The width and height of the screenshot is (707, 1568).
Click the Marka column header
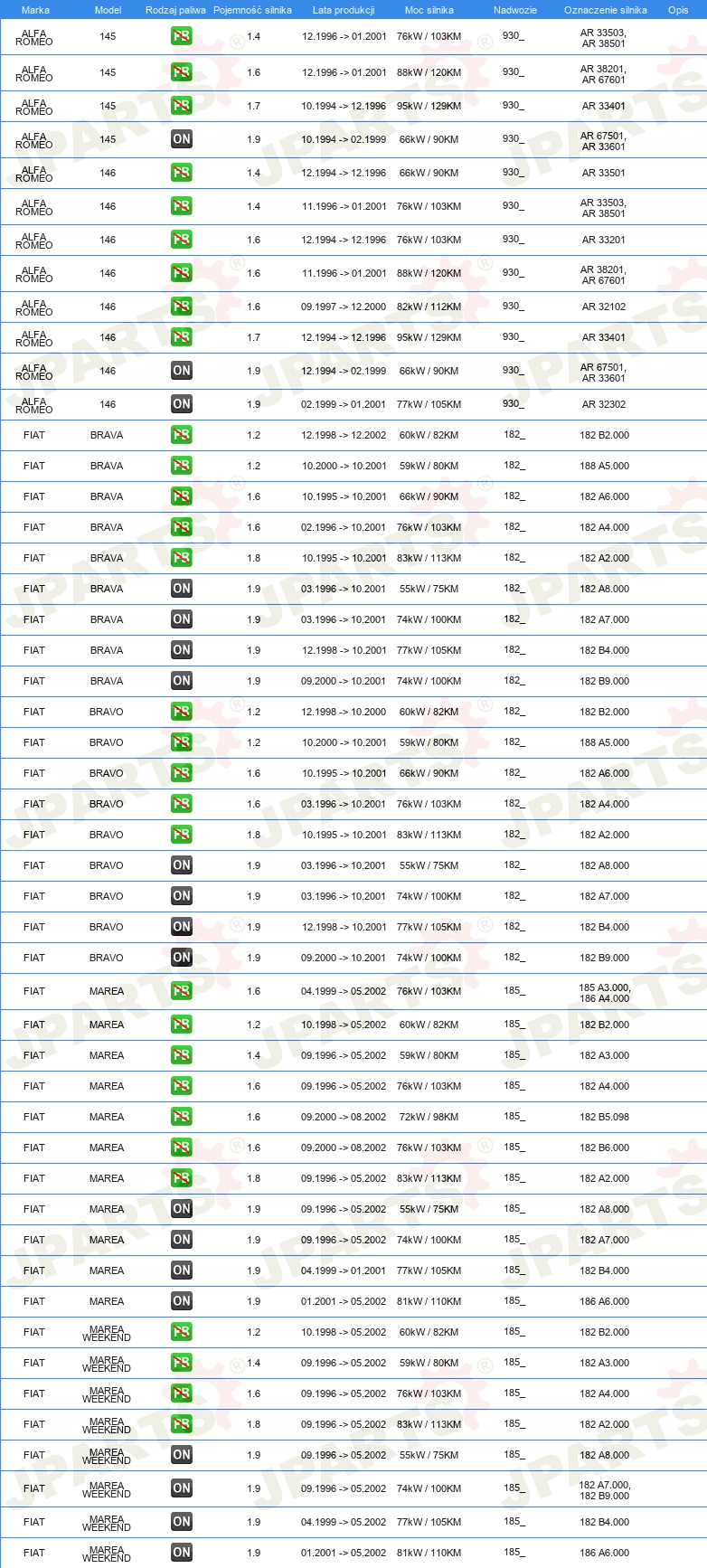(x=35, y=10)
